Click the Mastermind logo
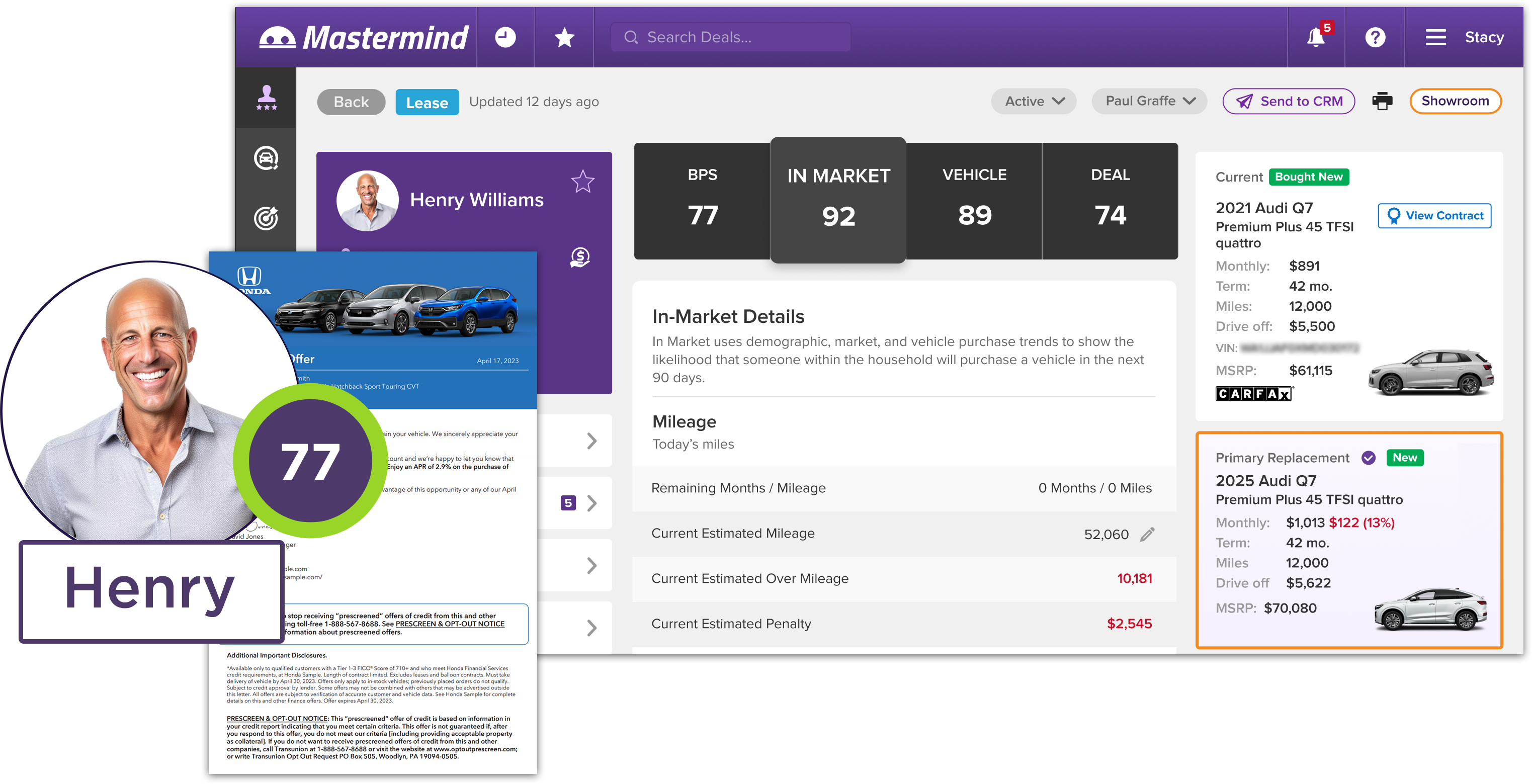The width and height of the screenshot is (1532, 784). click(x=363, y=38)
